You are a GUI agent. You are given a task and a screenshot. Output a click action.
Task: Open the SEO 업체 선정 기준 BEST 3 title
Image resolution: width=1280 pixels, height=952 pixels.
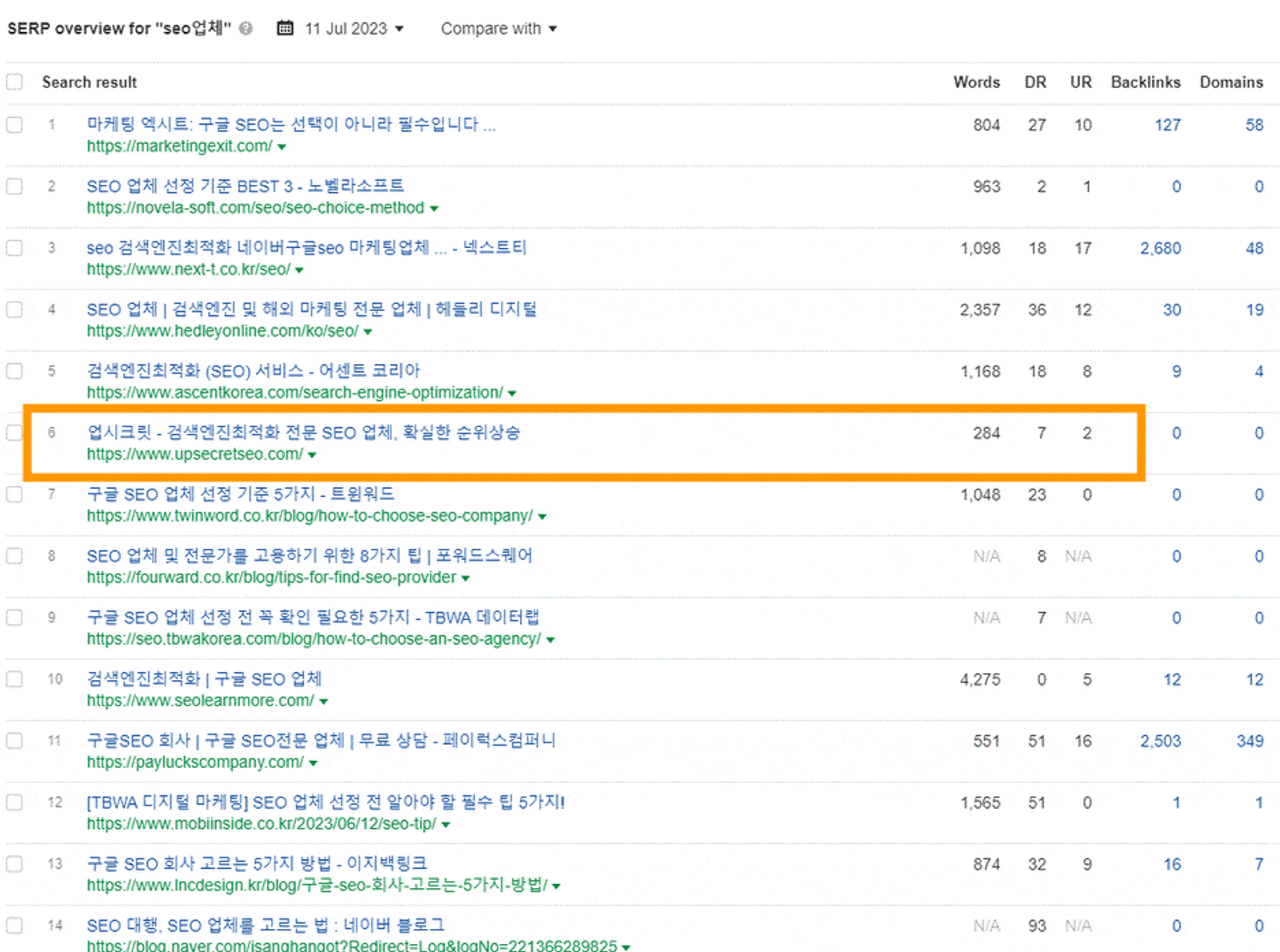[x=246, y=186]
